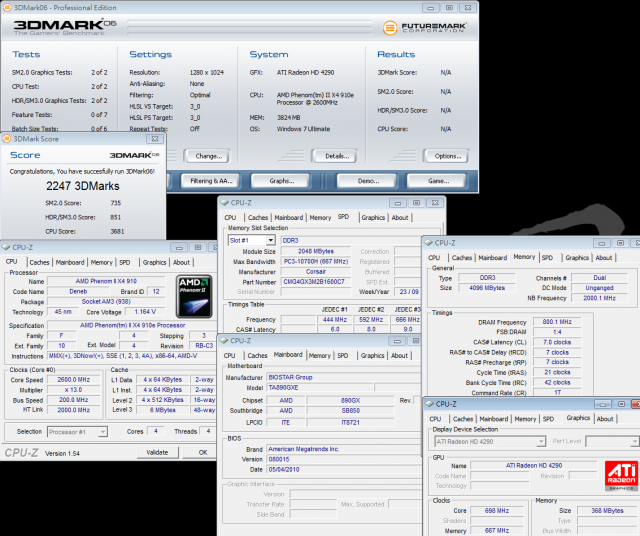Click the BIOS Date value 05/04/2010

pos(344,469)
